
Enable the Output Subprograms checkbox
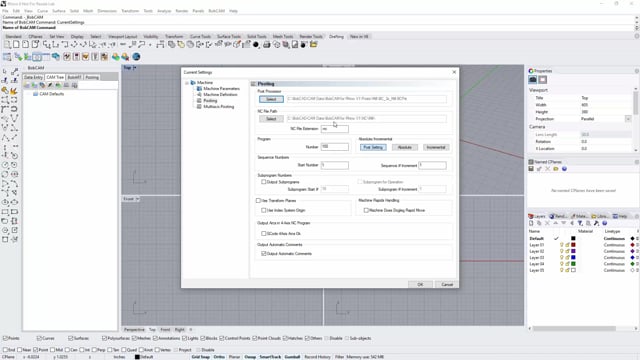click(x=264, y=182)
